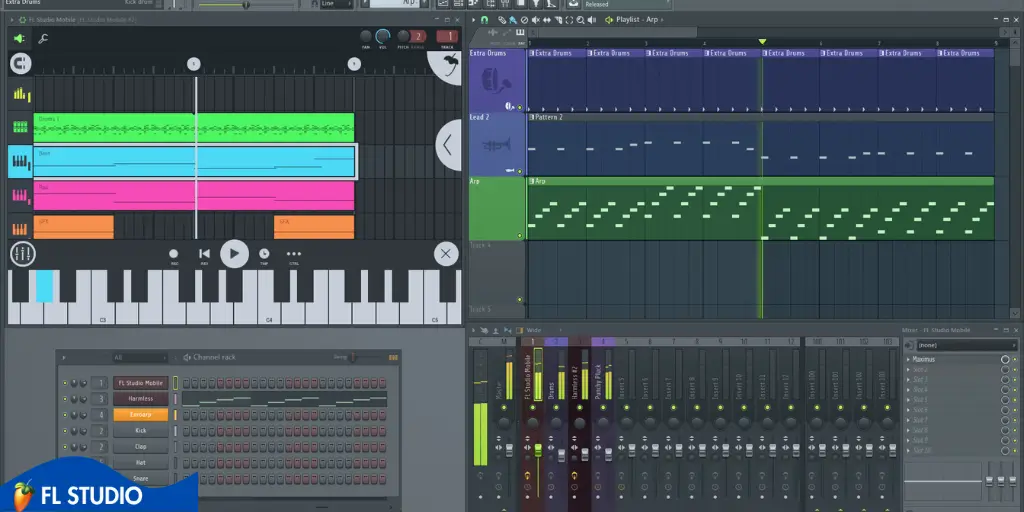Viewport: 1024px width, 512px height.
Task: Select the Clap channel button
Action: coord(140,447)
